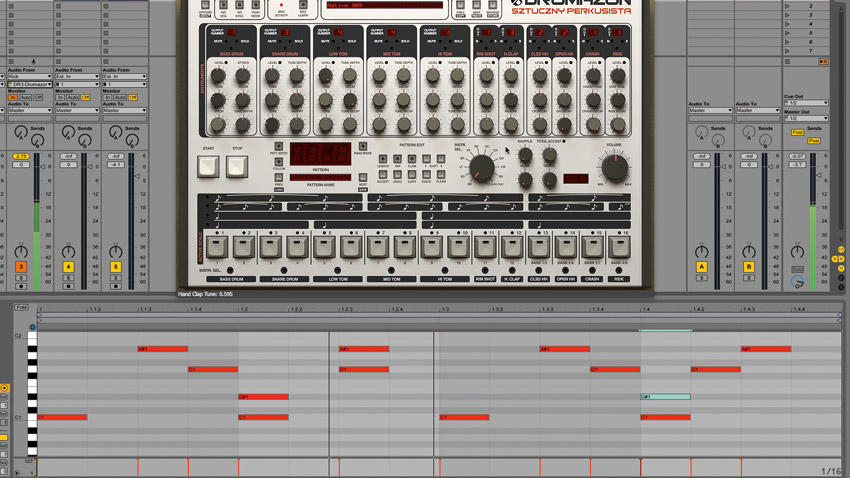Screen dimensions: 850x478
Task: Set track 3 Monitor to Auto
Action: coord(25,98)
